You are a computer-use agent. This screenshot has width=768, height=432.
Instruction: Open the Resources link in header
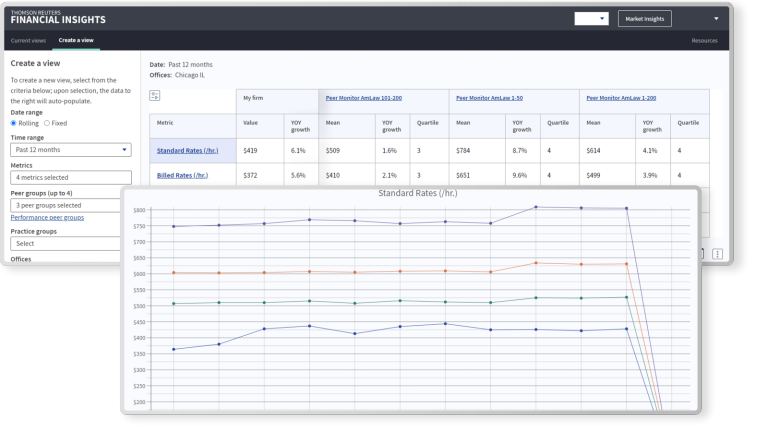704,40
